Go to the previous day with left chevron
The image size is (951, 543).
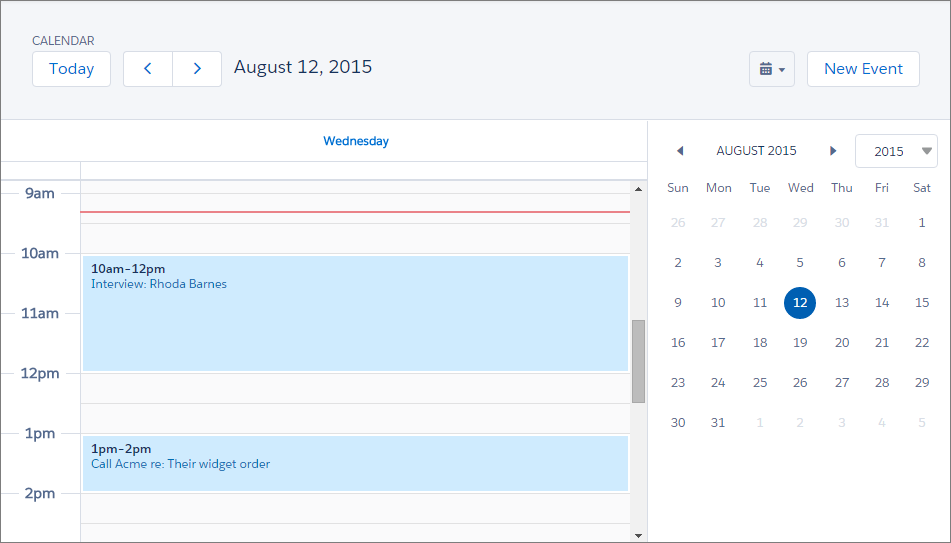pos(148,69)
